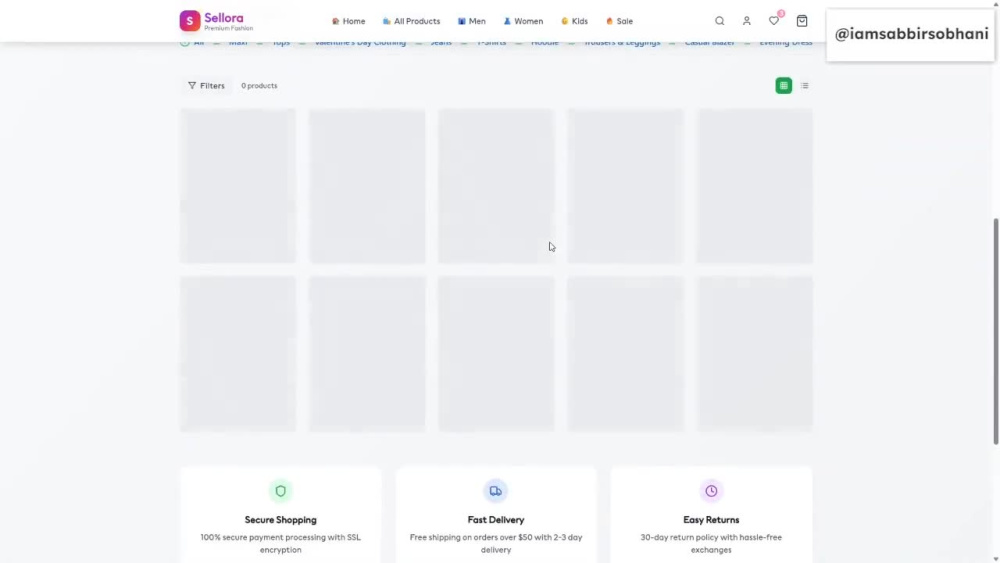Screen dimensions: 1000x563
Task: Click '30-day return policy' description text
Action: [x=711, y=543]
